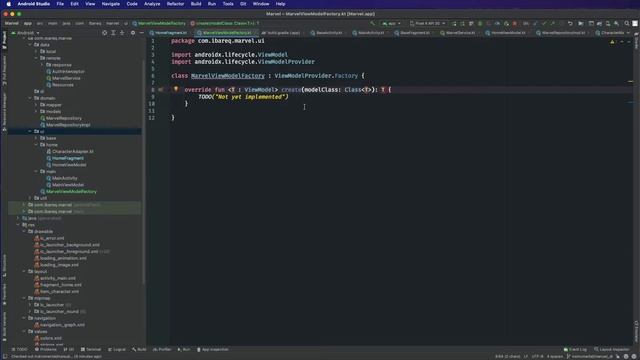Click the build hammer icon in toolbar

[x=372, y=23]
